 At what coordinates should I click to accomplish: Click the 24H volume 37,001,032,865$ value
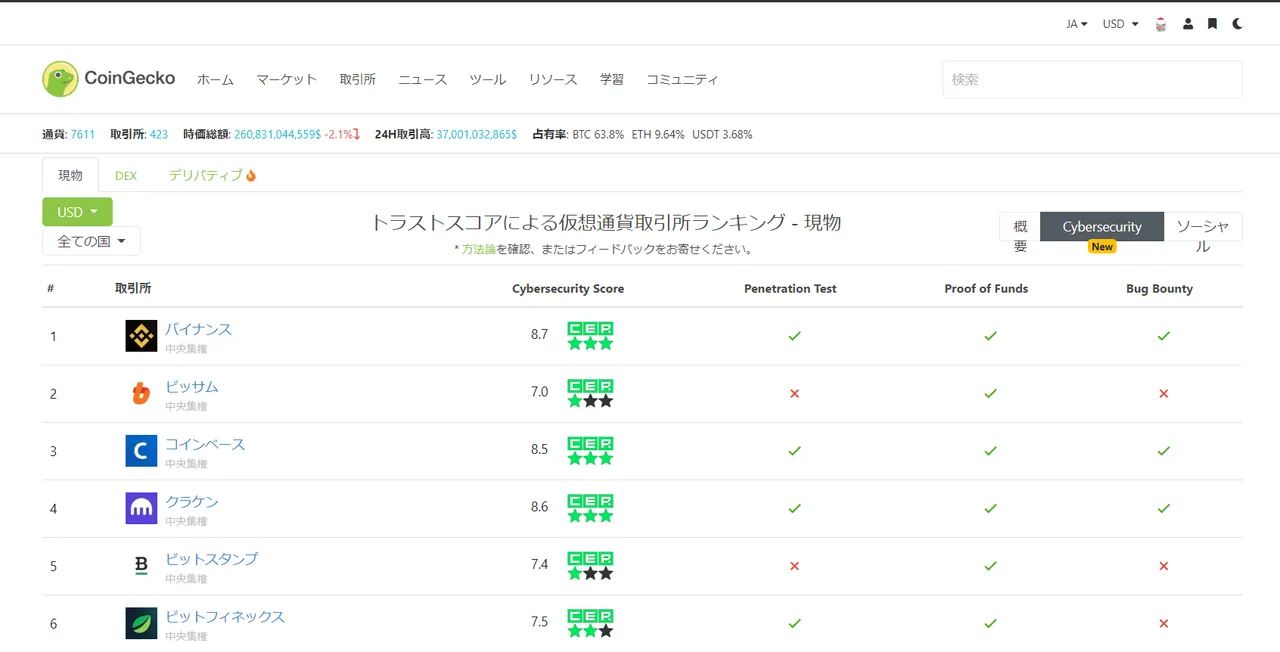point(477,134)
